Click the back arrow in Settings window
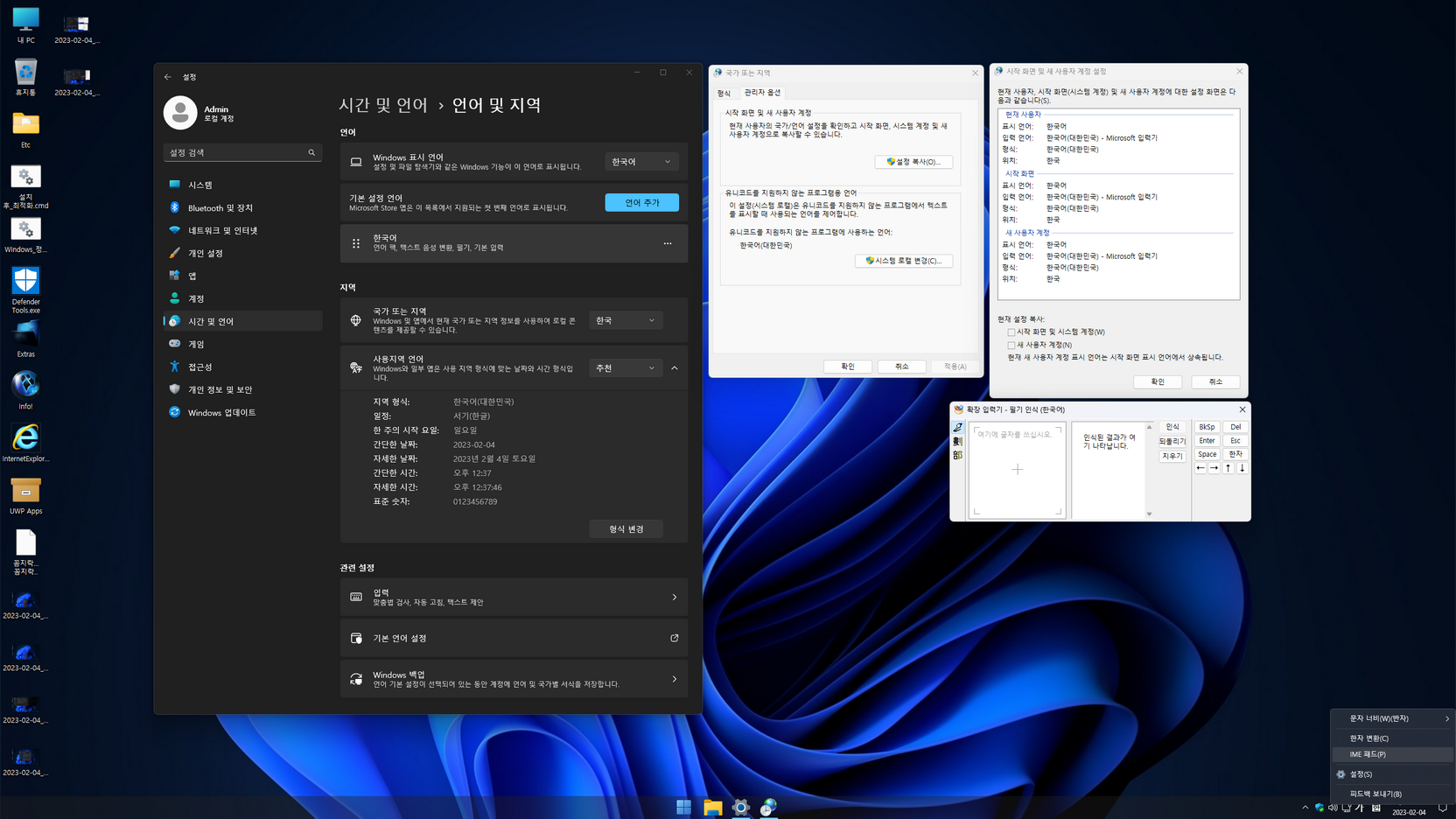 (168, 77)
